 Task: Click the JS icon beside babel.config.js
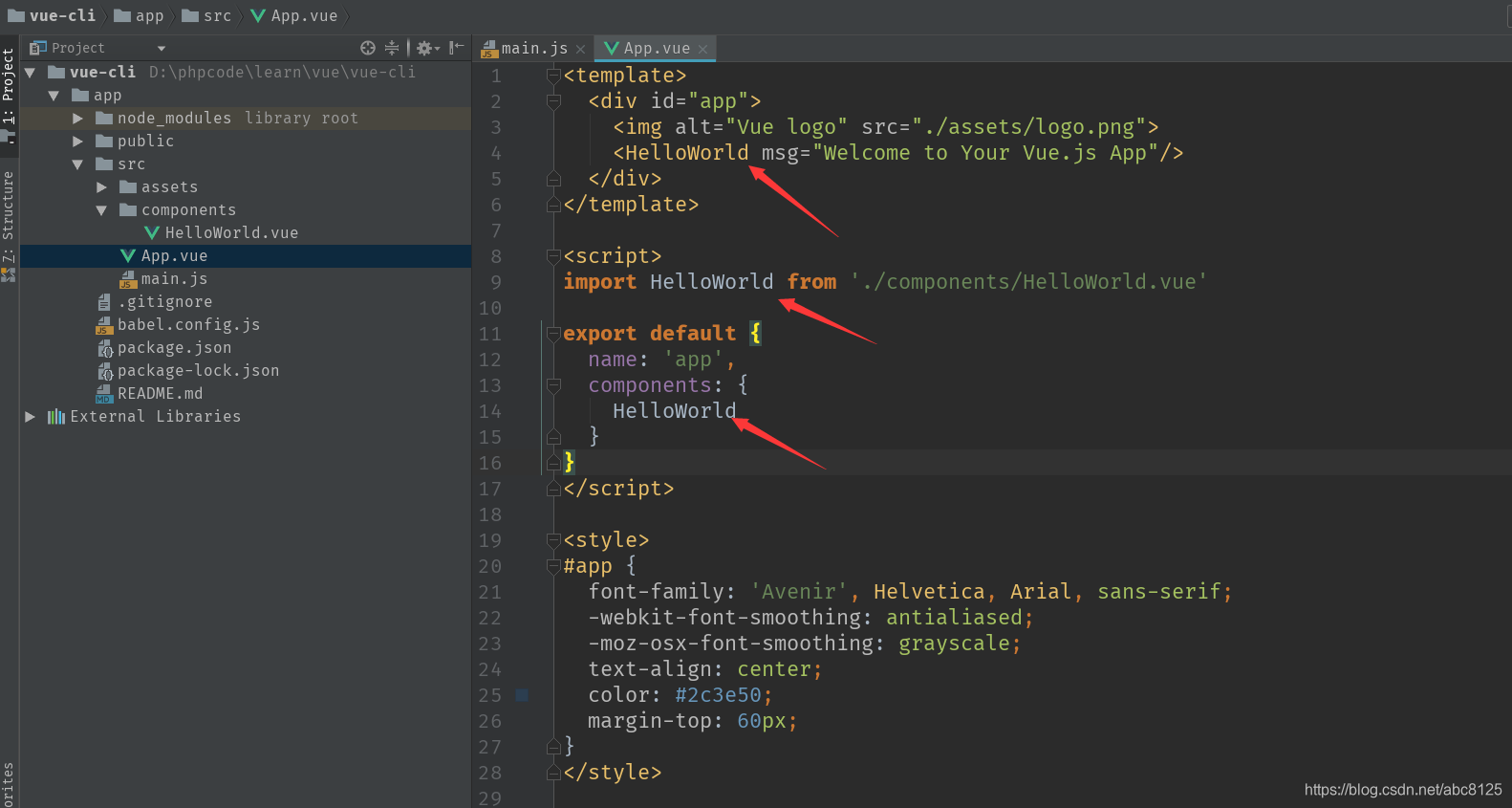point(104,325)
